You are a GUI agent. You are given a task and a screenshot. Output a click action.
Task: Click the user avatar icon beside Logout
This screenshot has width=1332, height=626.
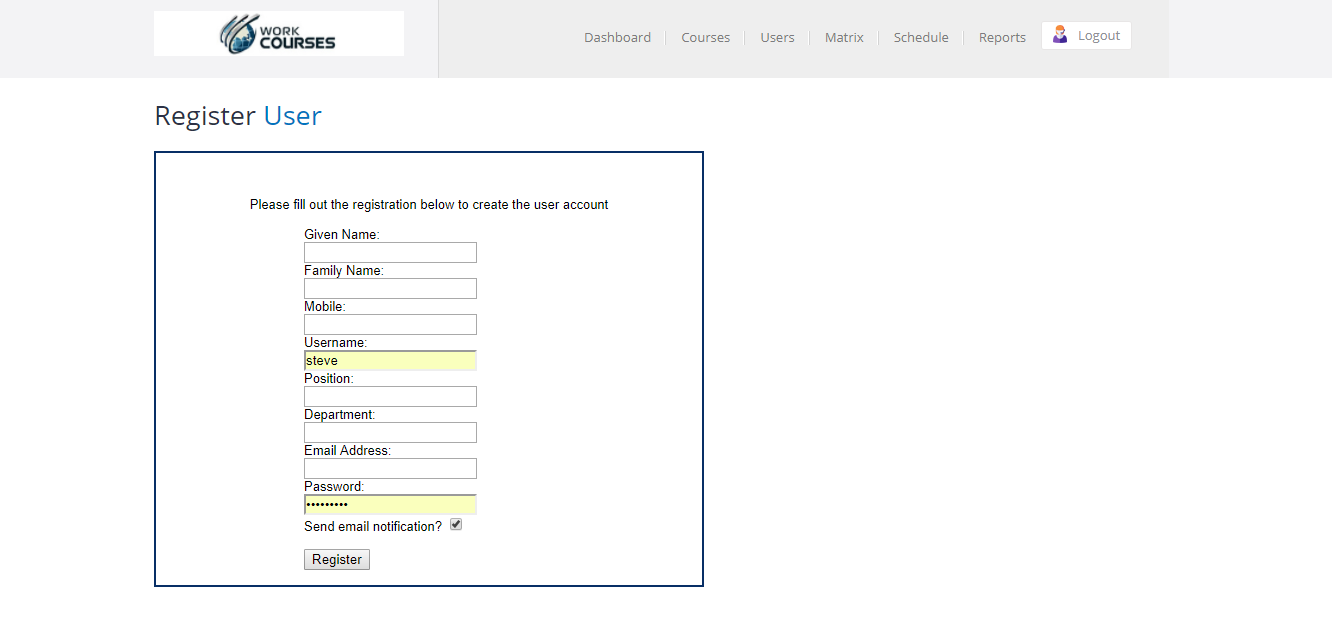[x=1060, y=35]
